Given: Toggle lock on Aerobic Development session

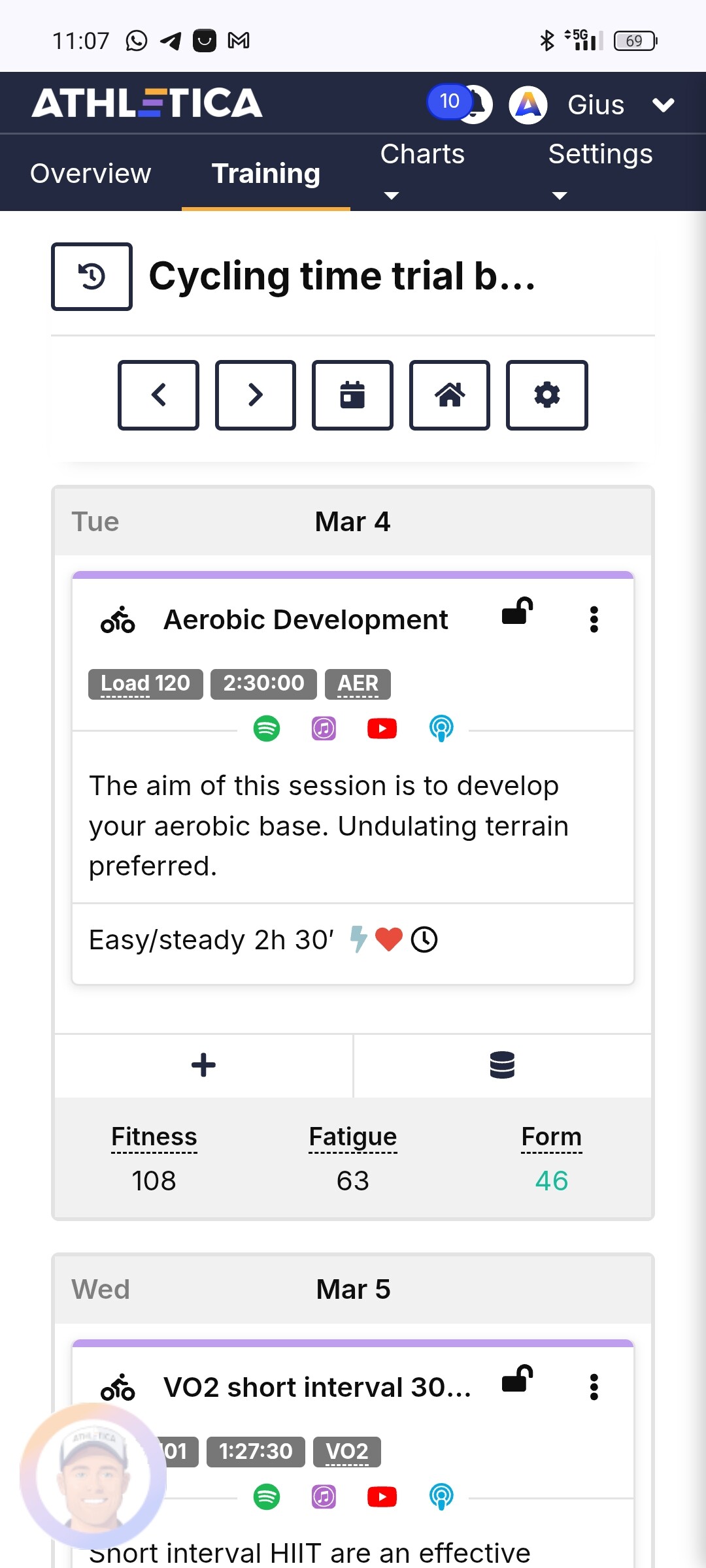Looking at the screenshot, I should pyautogui.click(x=517, y=612).
